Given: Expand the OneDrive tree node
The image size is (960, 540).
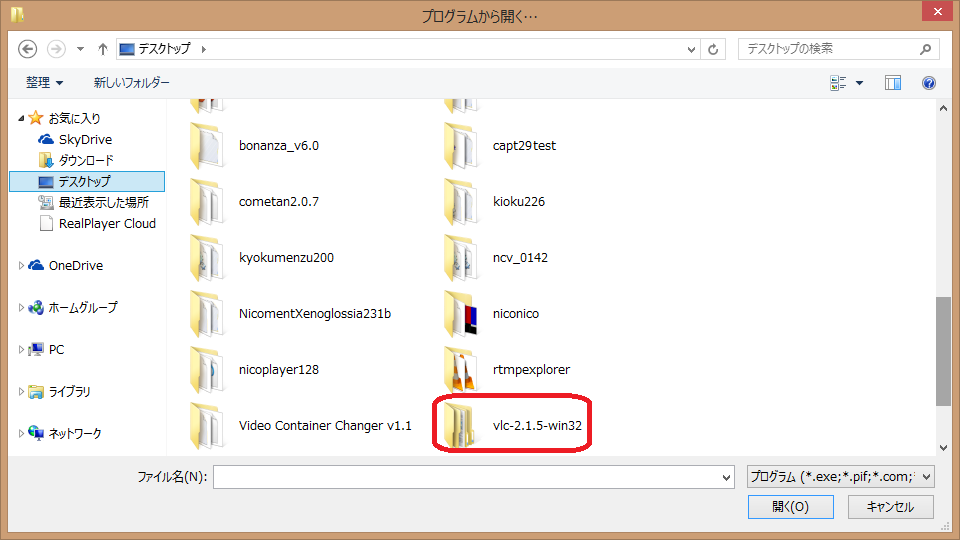Looking at the screenshot, I should click(x=21, y=265).
